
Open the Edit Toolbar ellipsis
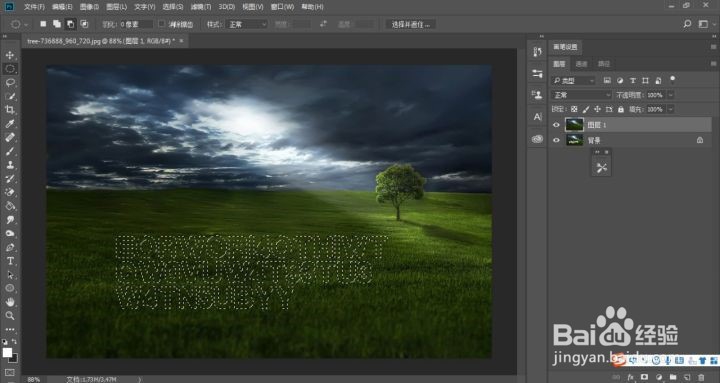point(10,329)
